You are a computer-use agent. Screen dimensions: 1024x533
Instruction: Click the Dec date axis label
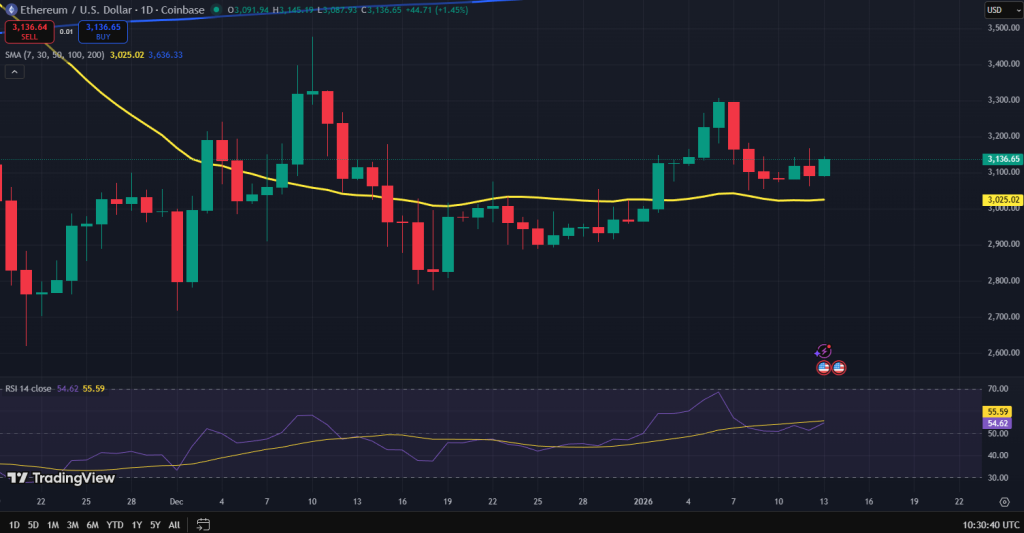176,502
